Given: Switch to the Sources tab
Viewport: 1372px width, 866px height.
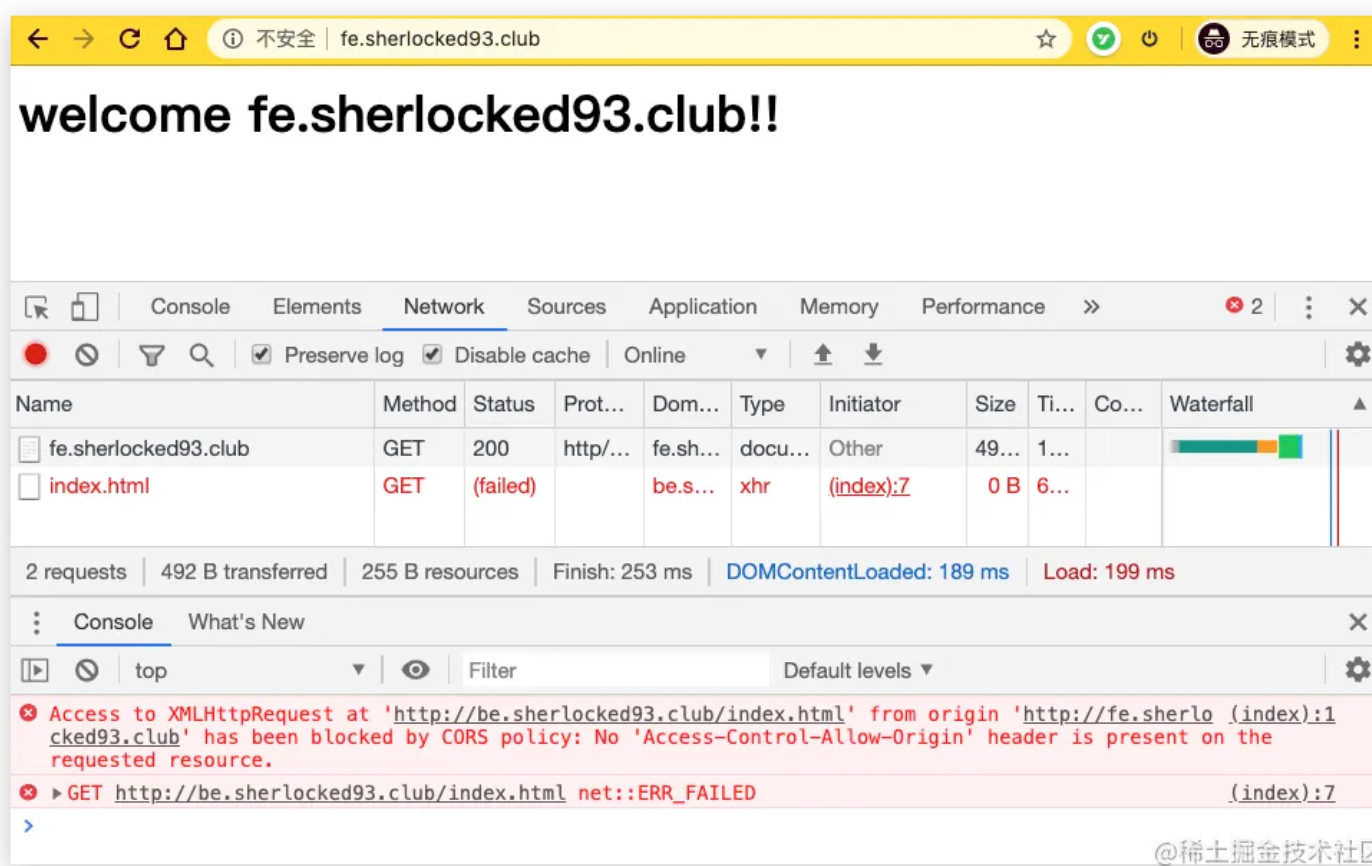Looking at the screenshot, I should [x=566, y=307].
